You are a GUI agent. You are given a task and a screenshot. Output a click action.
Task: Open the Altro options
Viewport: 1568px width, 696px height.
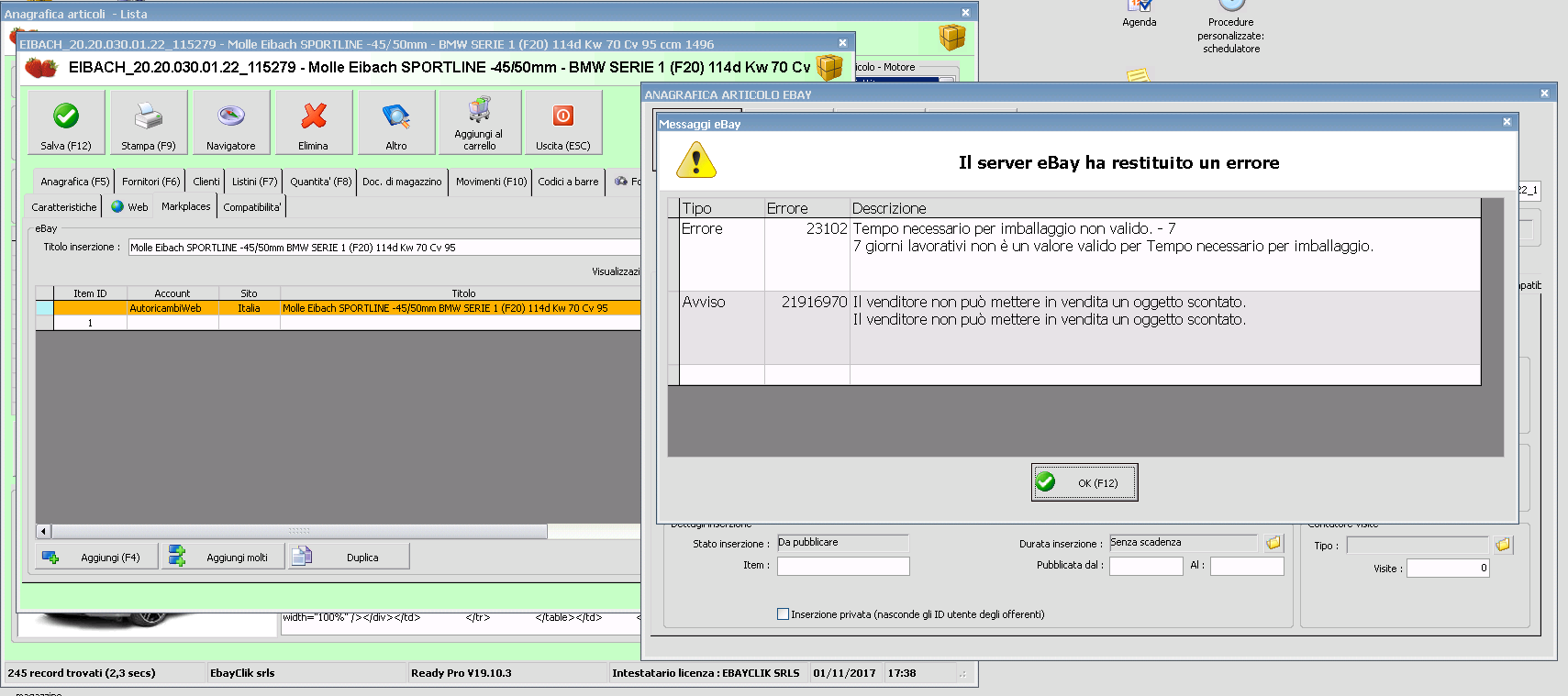(396, 122)
